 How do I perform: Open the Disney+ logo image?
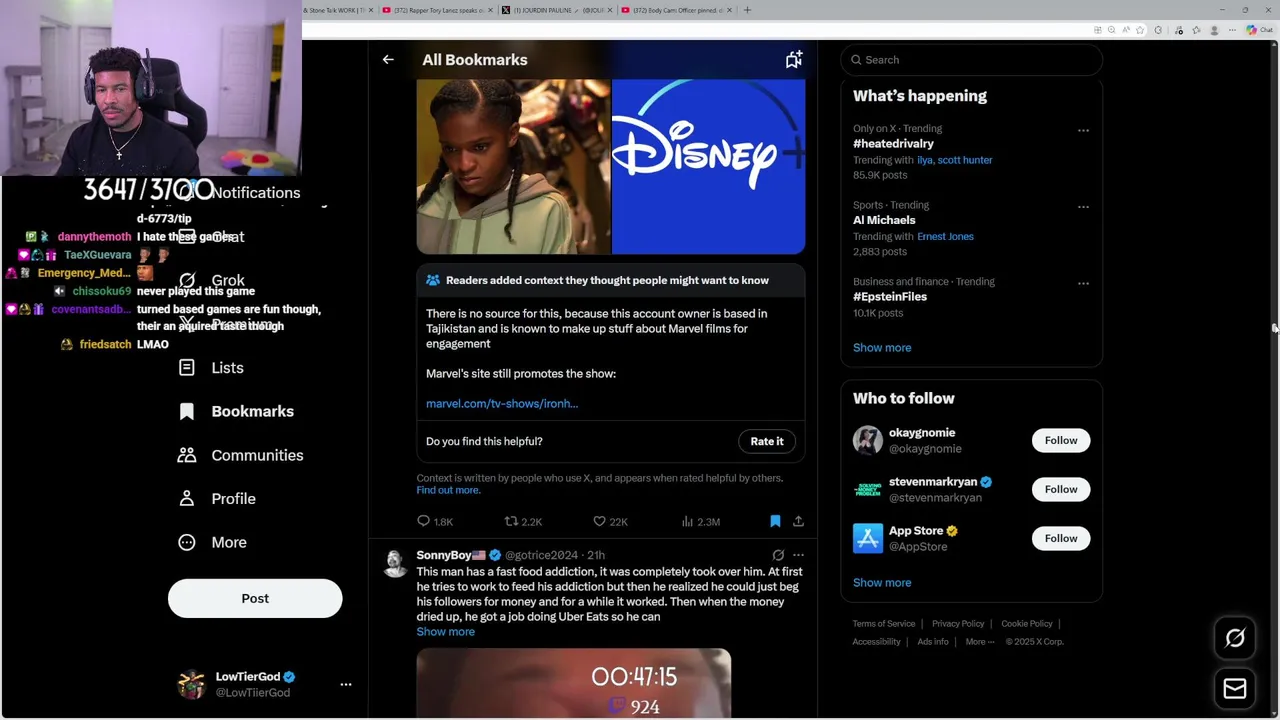tap(709, 167)
